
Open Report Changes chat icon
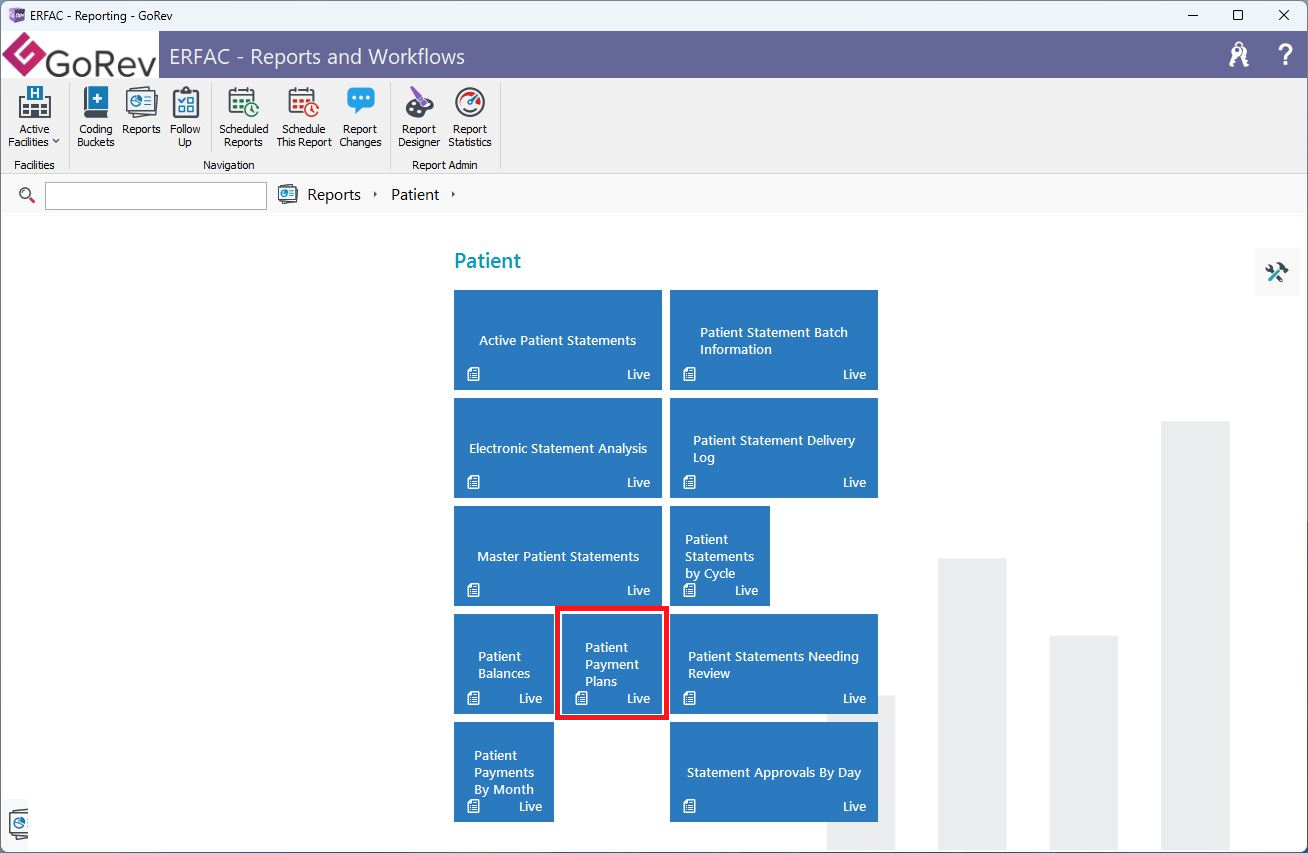pyautogui.click(x=360, y=117)
